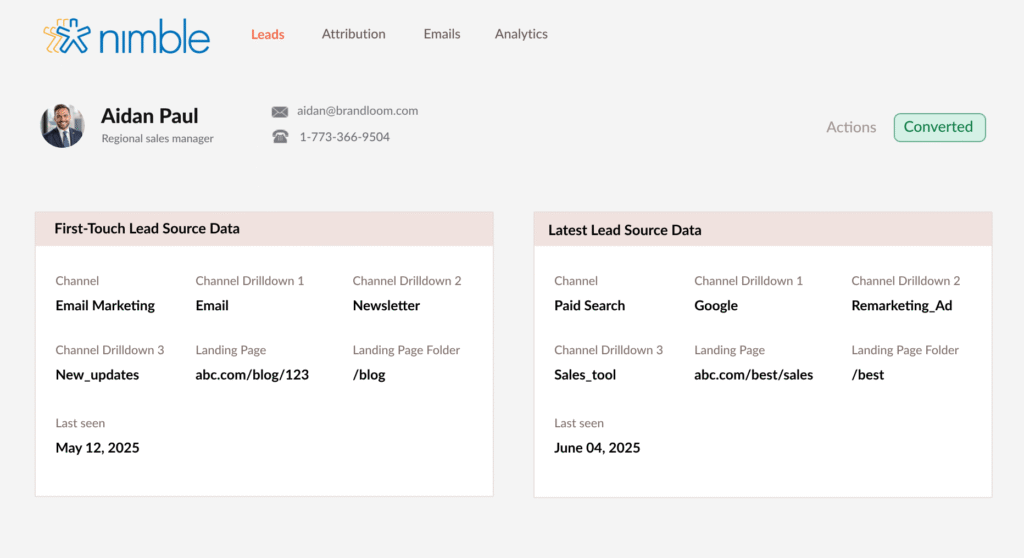
Task: Select the /best folder value
Action: [x=867, y=375]
